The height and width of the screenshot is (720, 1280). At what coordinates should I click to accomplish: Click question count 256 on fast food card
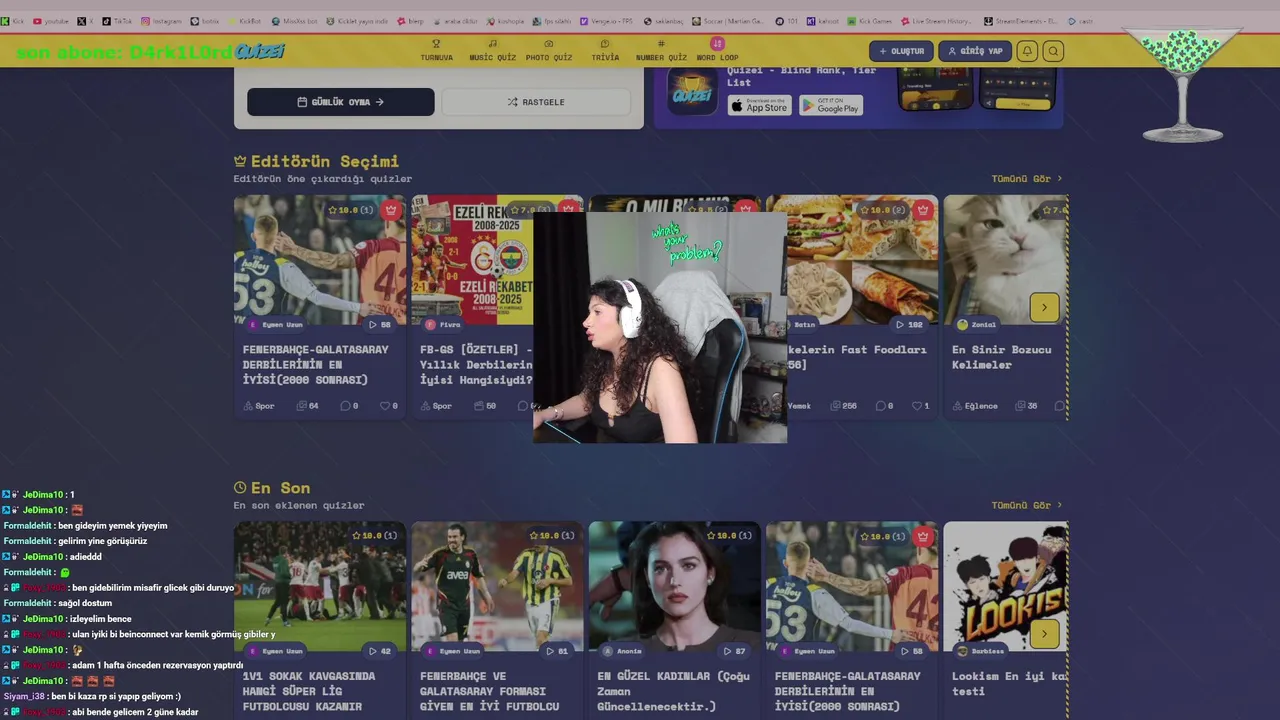point(843,406)
